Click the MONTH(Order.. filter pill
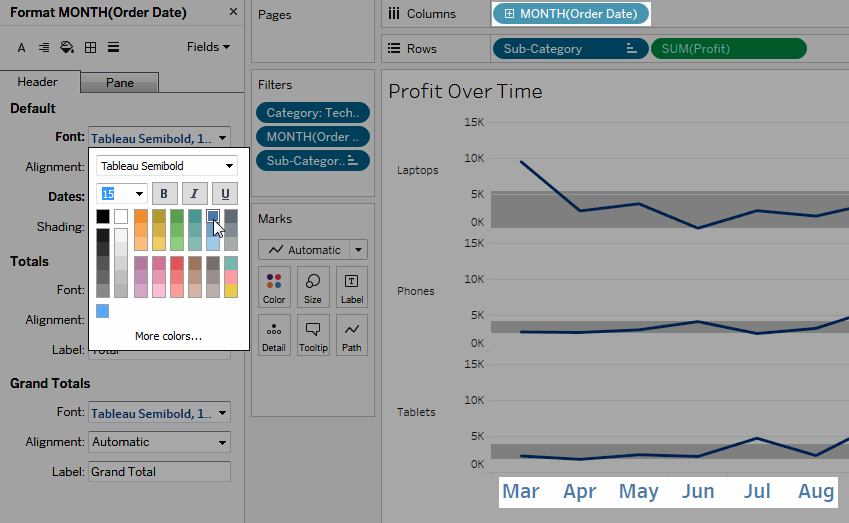 (313, 136)
